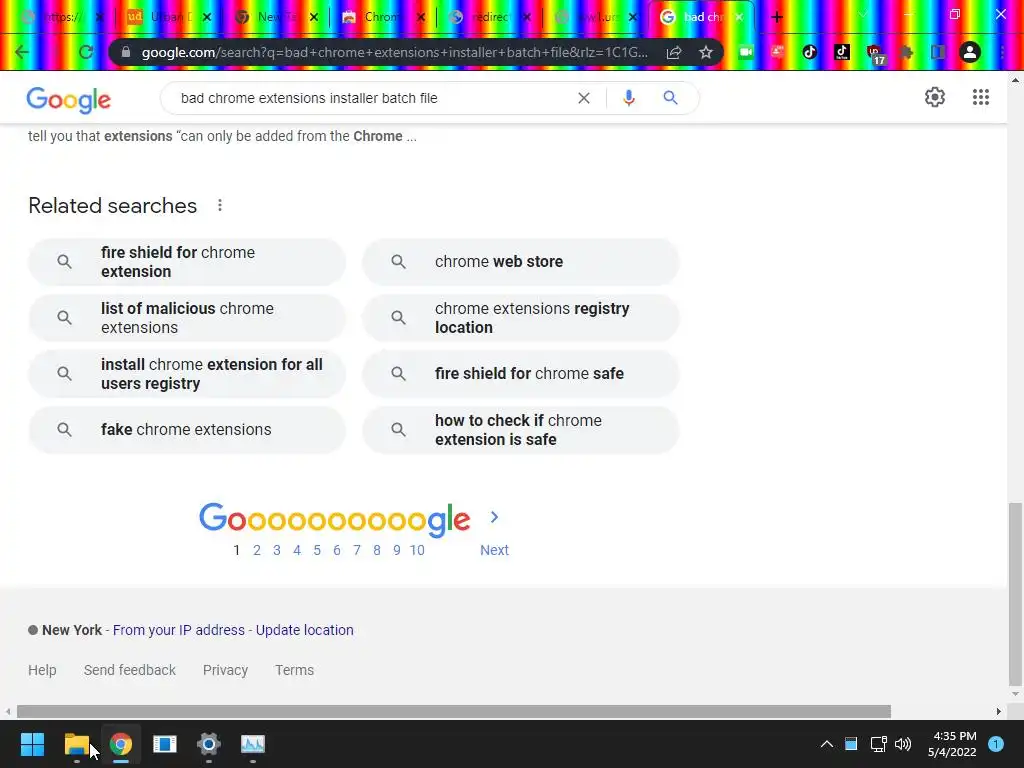The image size is (1024, 768).
Task: Go to next results page via arrow
Action: 494,517
